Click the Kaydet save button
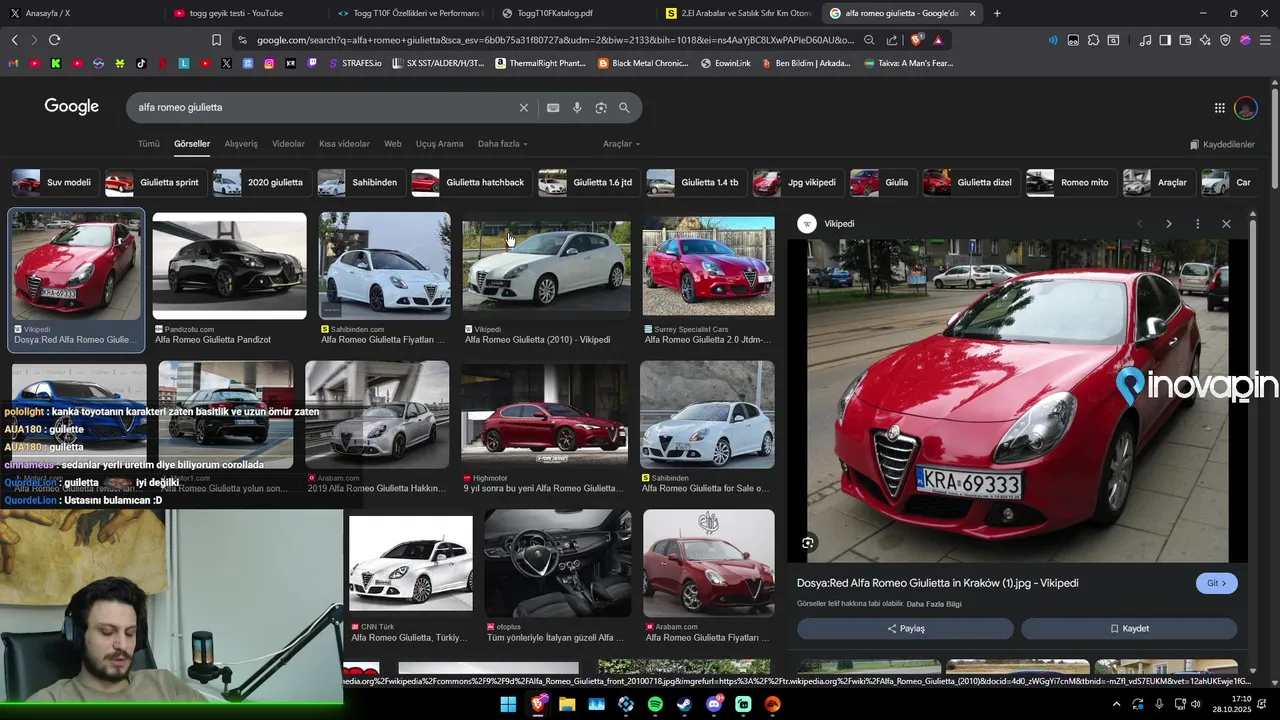Viewport: 1280px width, 720px height. click(x=1129, y=629)
